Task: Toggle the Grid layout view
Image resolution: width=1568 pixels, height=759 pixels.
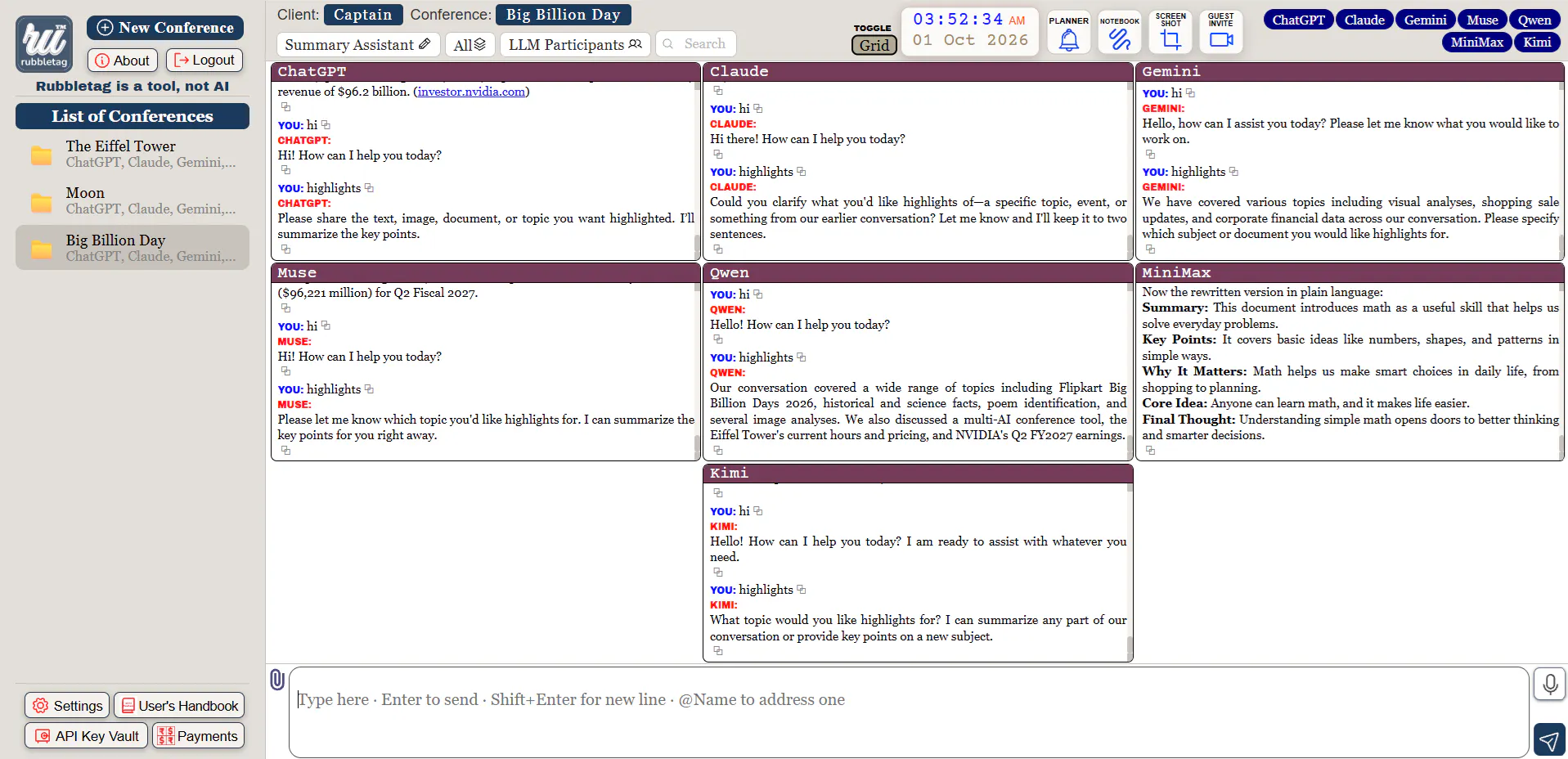Action: pyautogui.click(x=874, y=45)
